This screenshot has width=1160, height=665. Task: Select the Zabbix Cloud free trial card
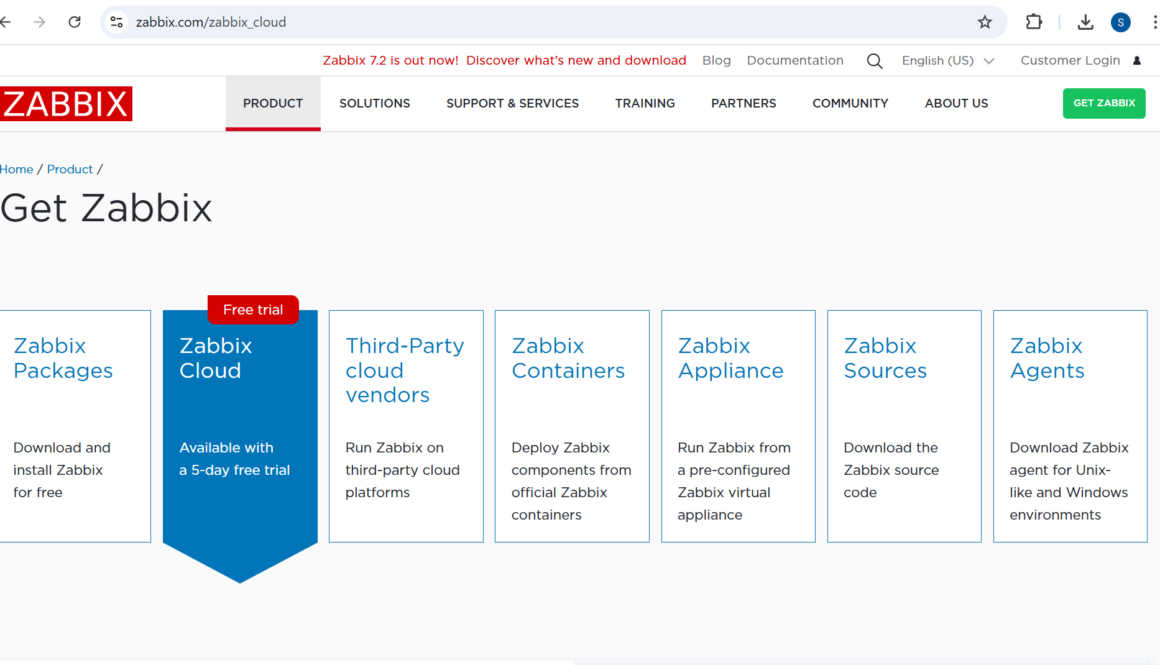click(x=240, y=430)
